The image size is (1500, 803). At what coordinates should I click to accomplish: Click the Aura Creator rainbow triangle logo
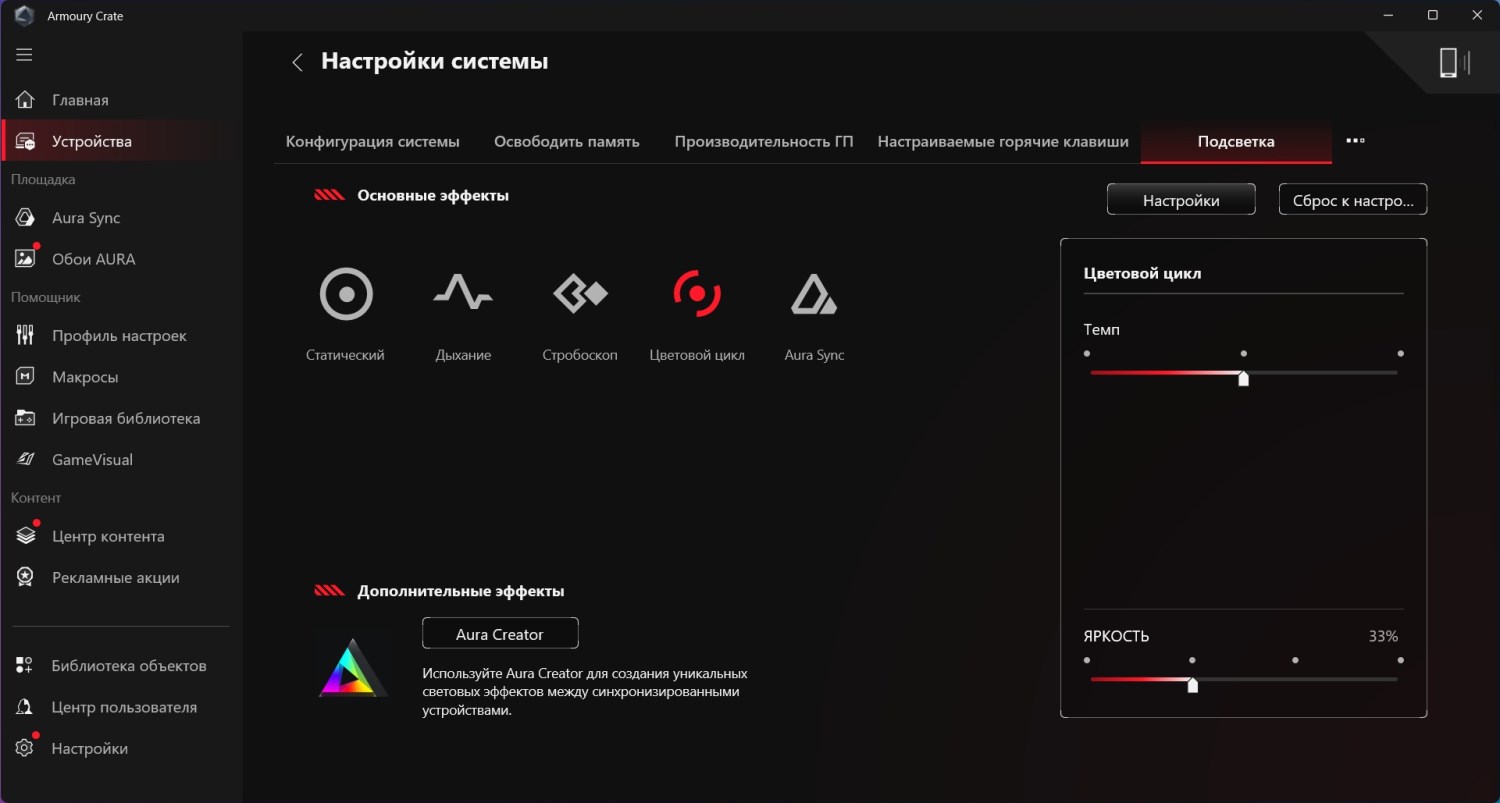pyautogui.click(x=353, y=668)
